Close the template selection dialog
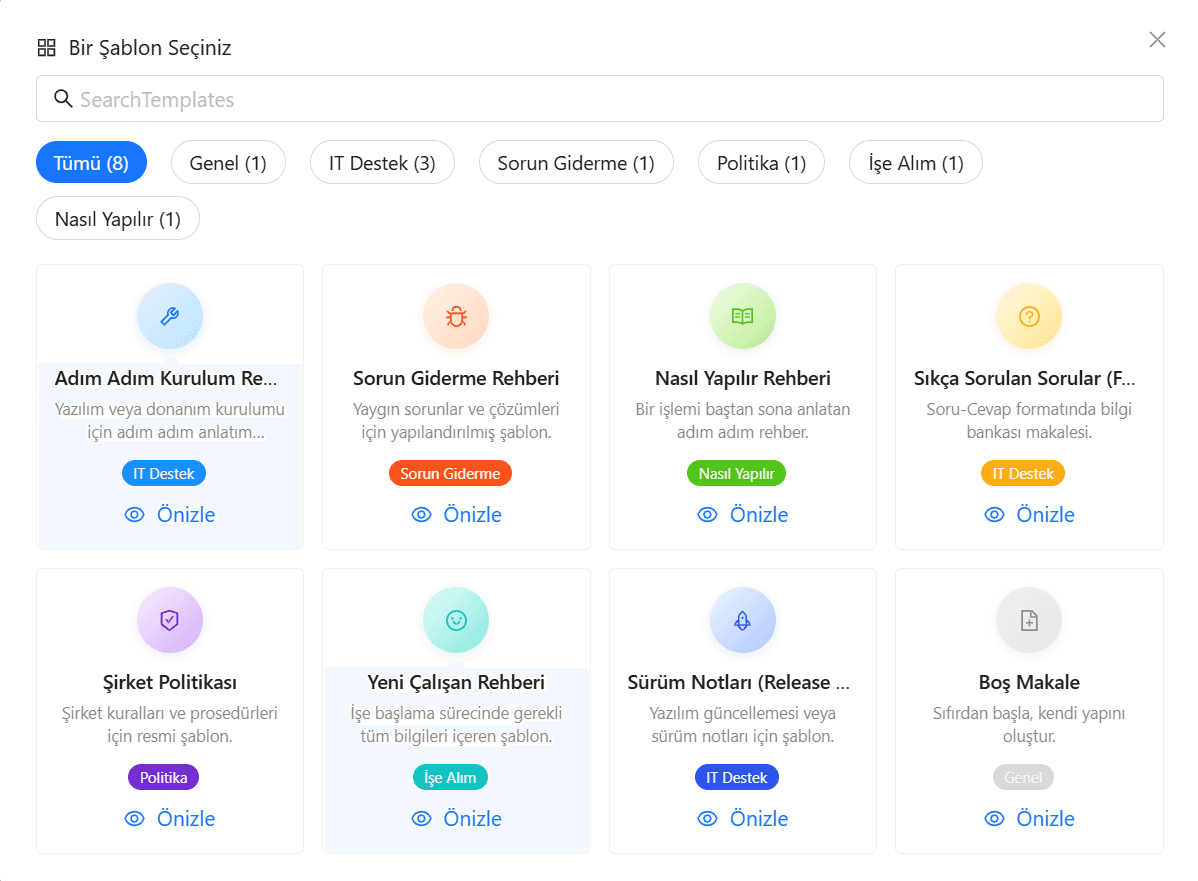The width and height of the screenshot is (1198, 881). [1157, 40]
